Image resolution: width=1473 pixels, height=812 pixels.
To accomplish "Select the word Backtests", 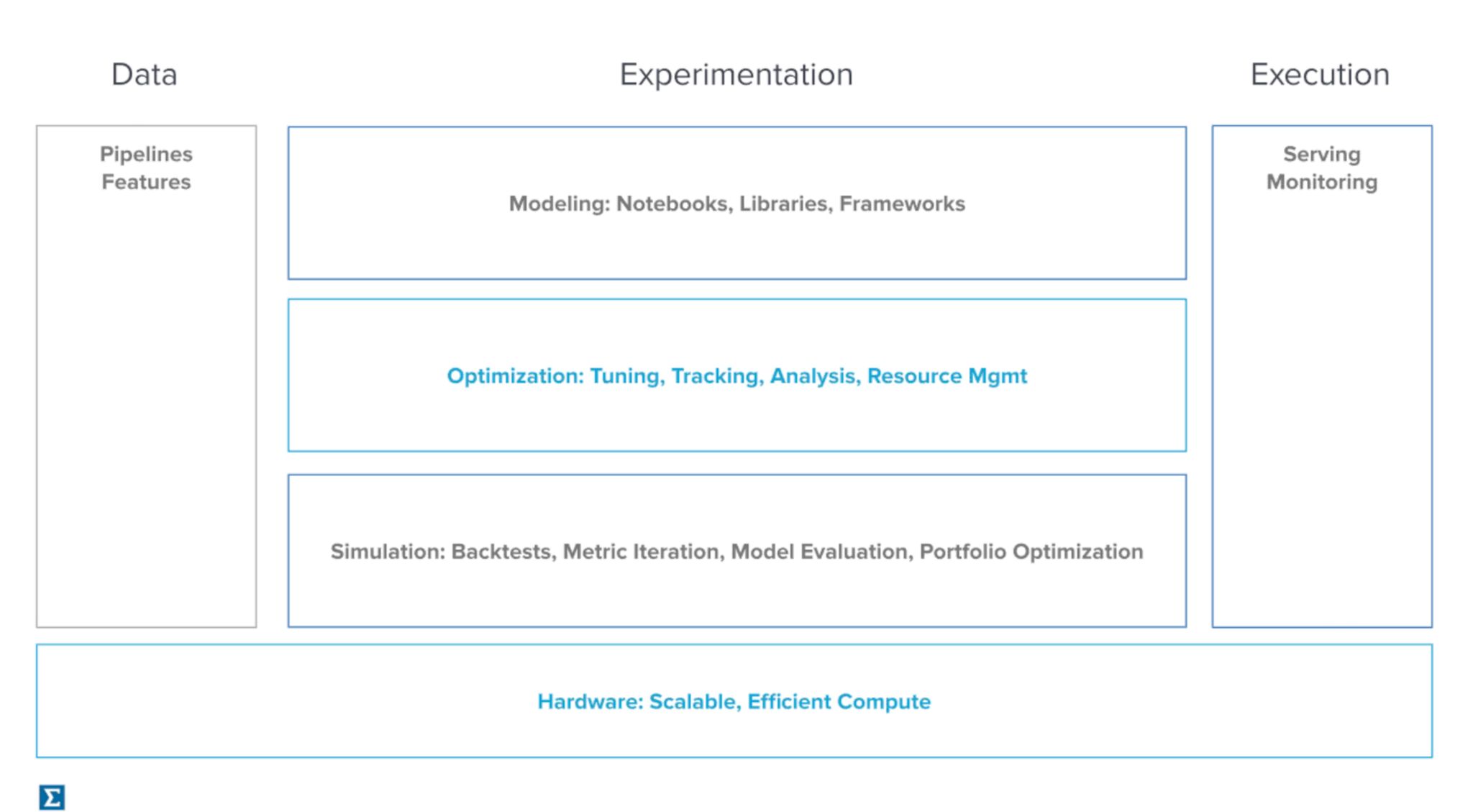I will 503,552.
